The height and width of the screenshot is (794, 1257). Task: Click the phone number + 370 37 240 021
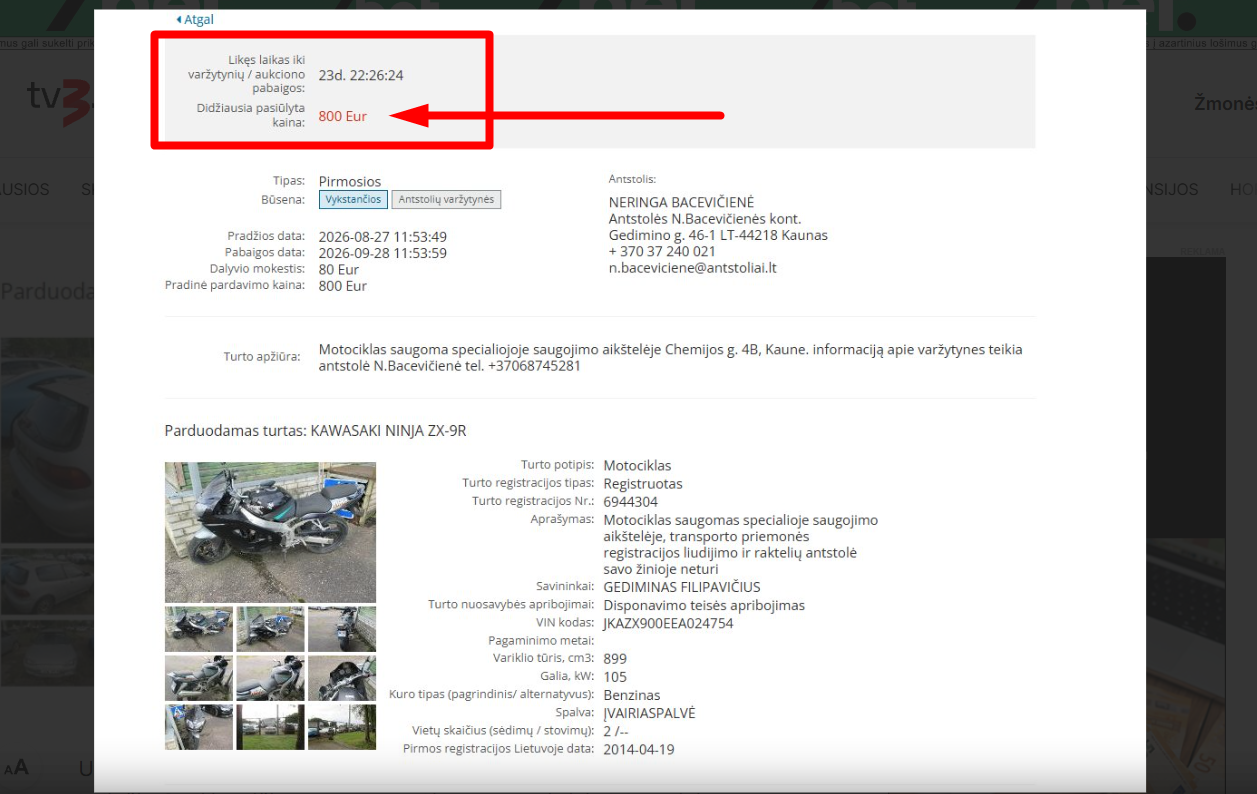coord(662,252)
